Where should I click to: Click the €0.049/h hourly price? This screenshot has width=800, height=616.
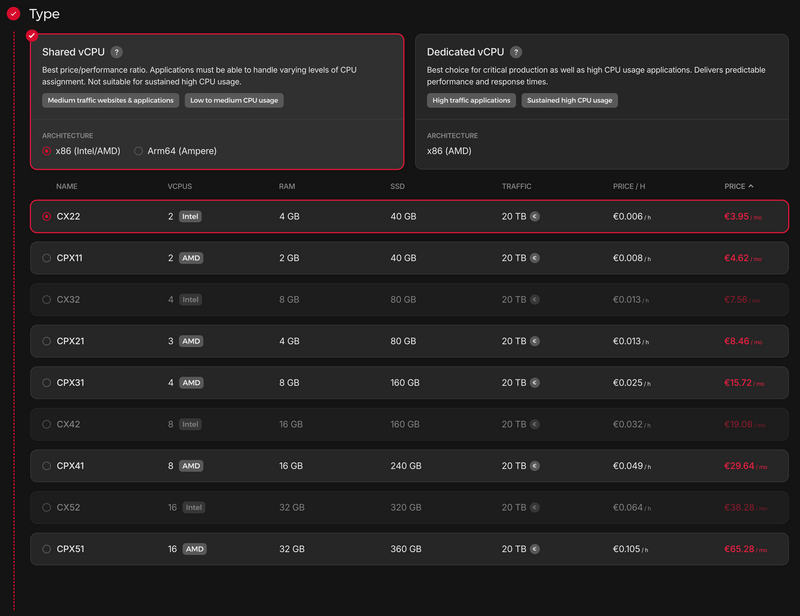(x=632, y=466)
